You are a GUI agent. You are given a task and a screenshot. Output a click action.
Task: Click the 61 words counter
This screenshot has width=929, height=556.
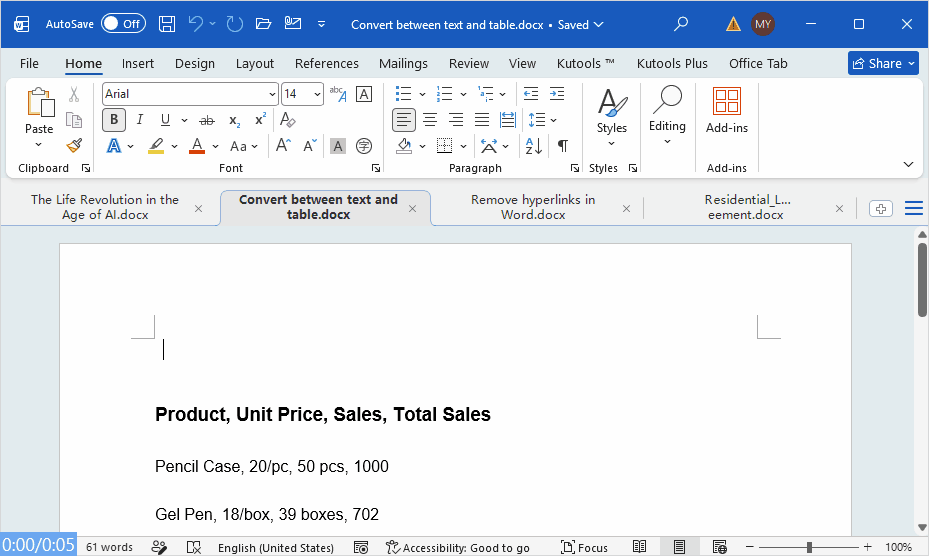click(x=109, y=547)
